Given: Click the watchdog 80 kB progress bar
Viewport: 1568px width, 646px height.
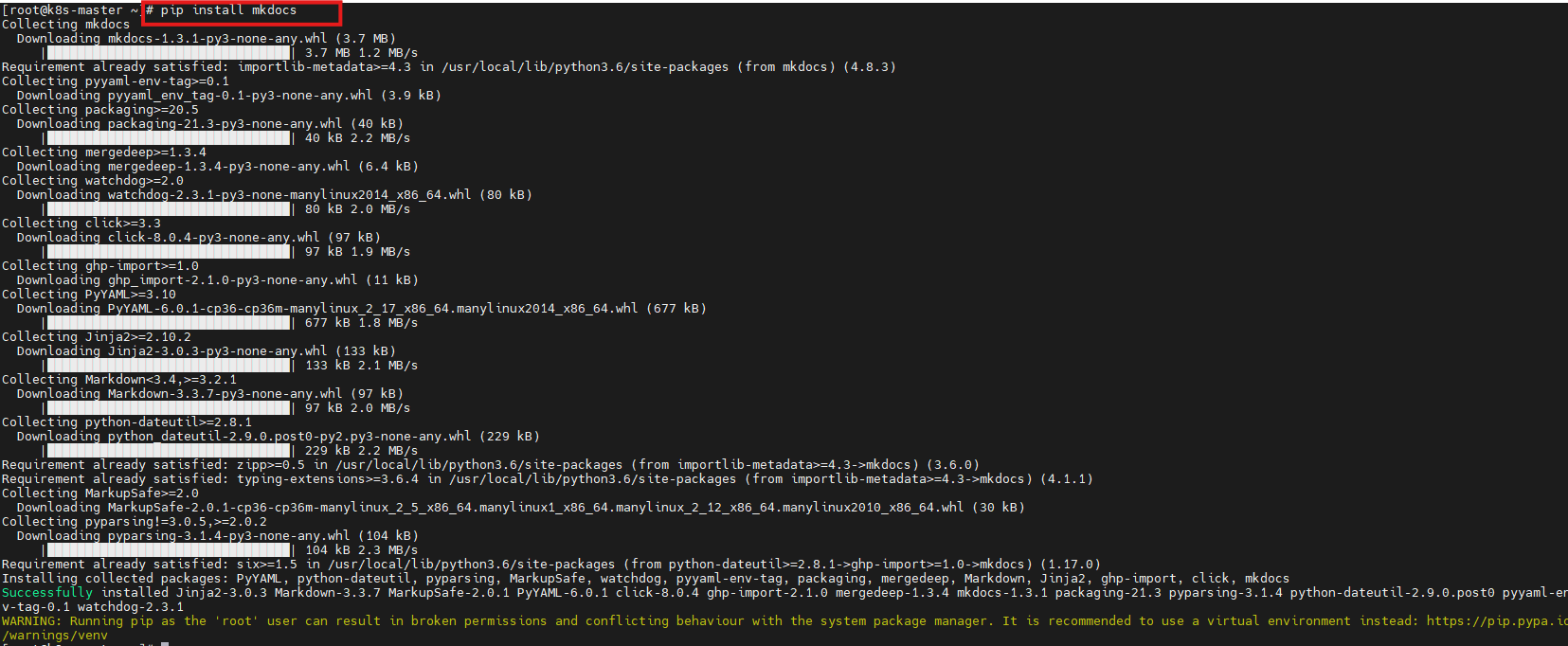Looking at the screenshot, I should pos(169,209).
